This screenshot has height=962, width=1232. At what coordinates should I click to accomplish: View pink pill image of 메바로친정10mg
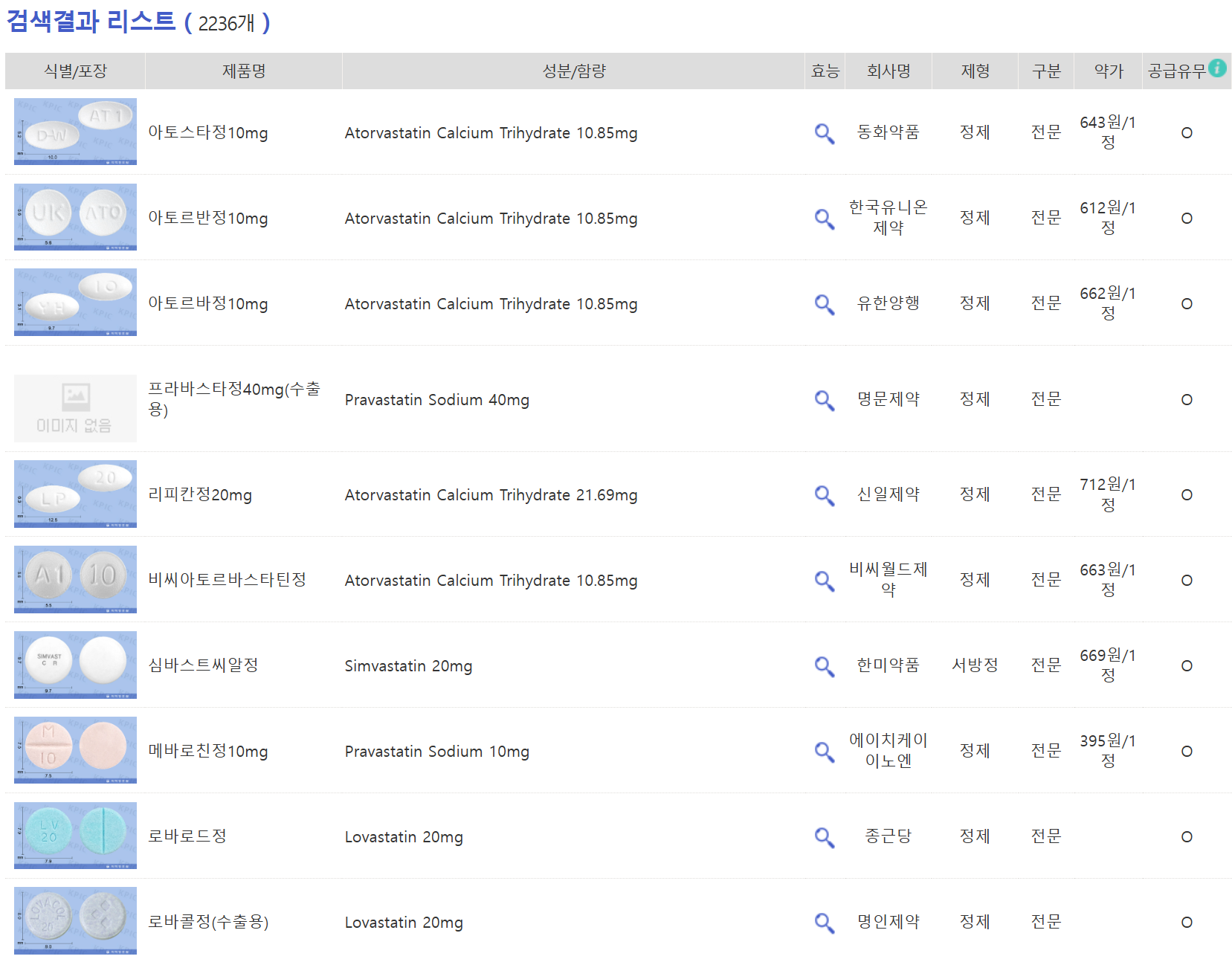pos(75,750)
